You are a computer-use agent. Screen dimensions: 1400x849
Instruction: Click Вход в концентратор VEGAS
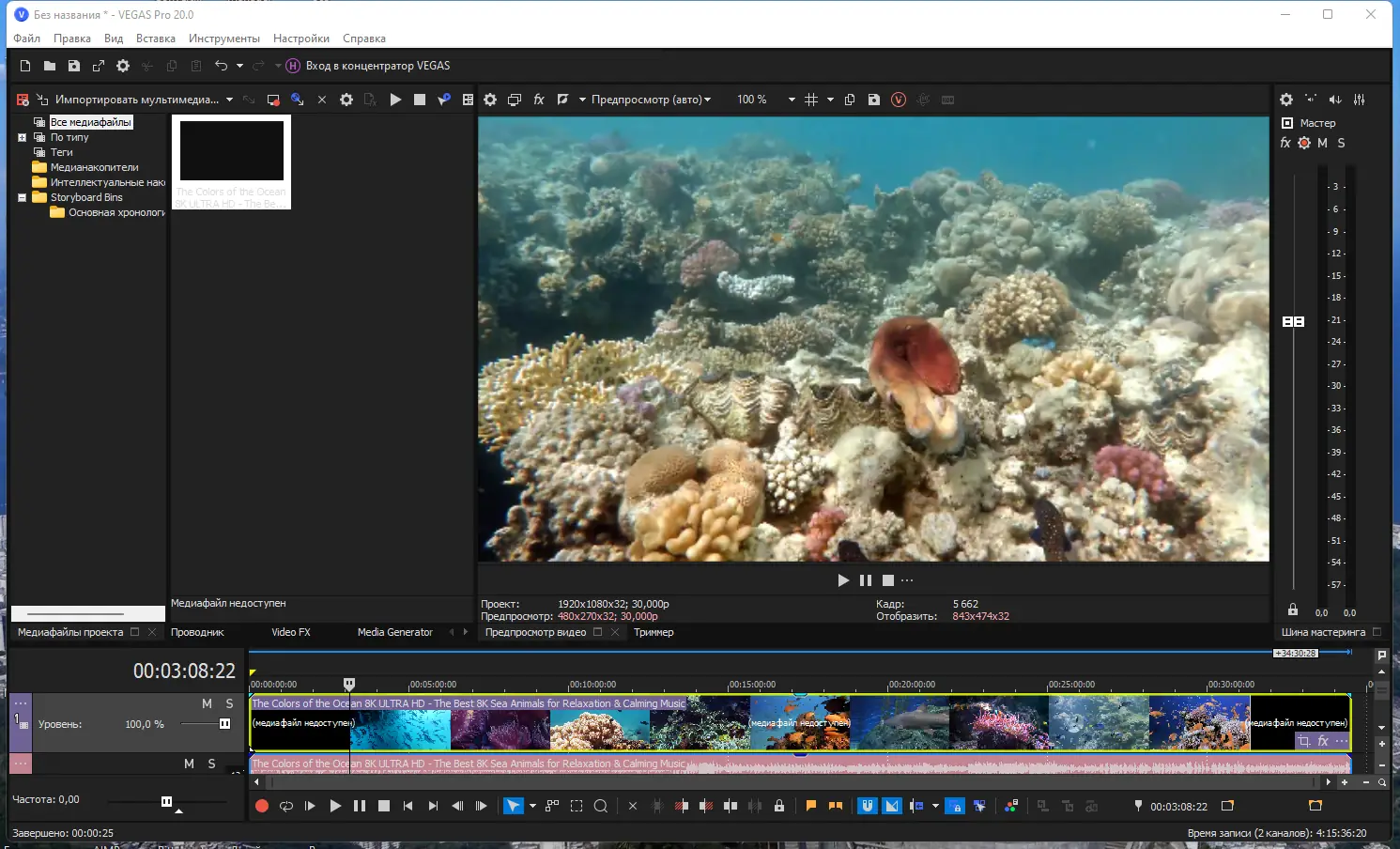368,66
